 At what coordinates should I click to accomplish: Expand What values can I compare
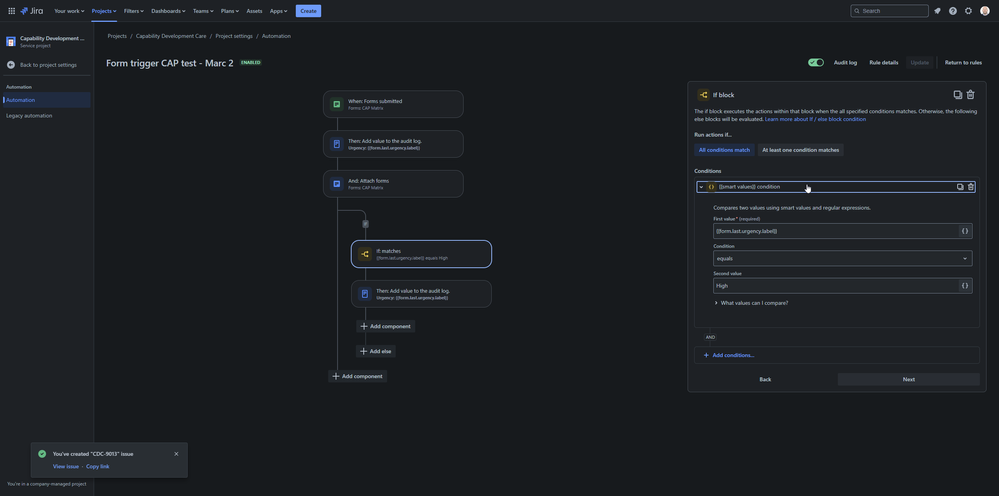click(x=752, y=303)
